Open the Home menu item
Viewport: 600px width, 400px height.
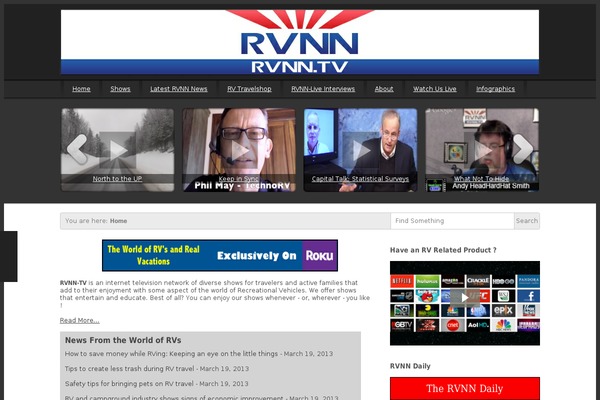[x=81, y=89]
